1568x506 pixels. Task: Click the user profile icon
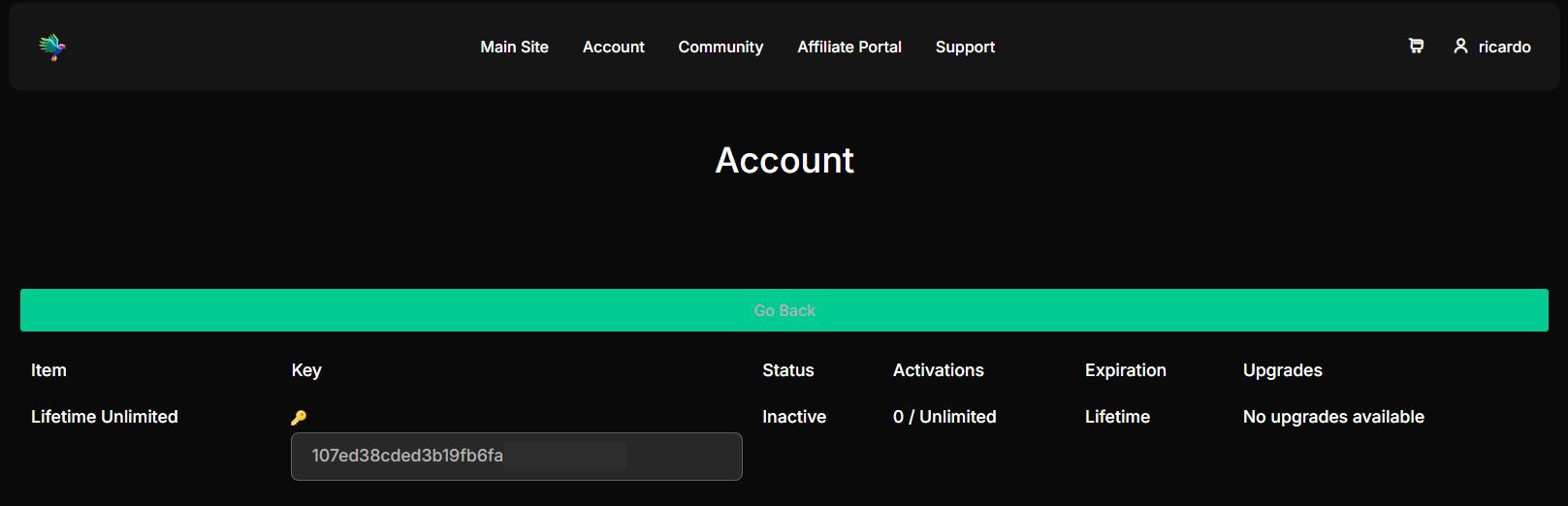coord(1460,46)
